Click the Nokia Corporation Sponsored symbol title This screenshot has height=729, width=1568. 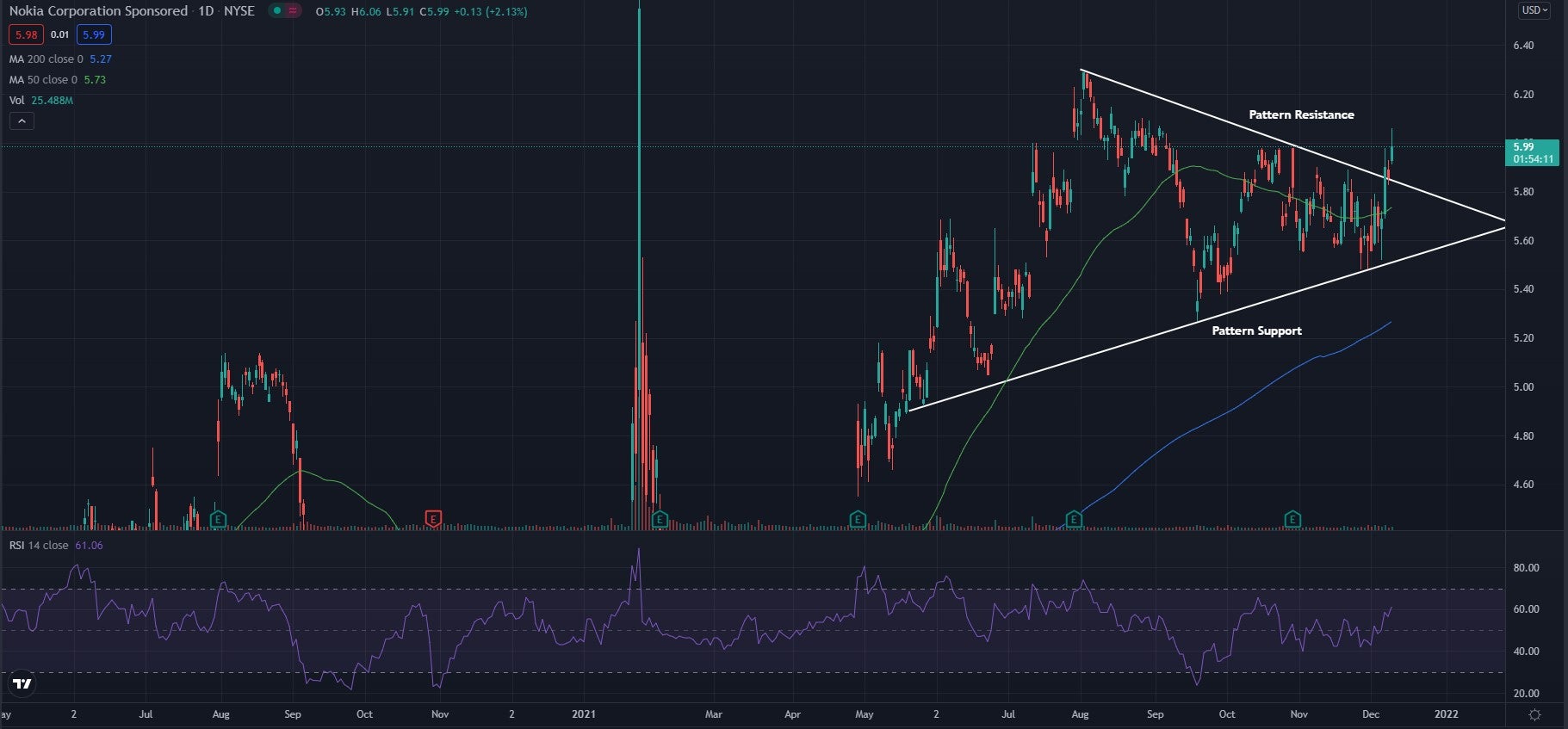(98, 11)
